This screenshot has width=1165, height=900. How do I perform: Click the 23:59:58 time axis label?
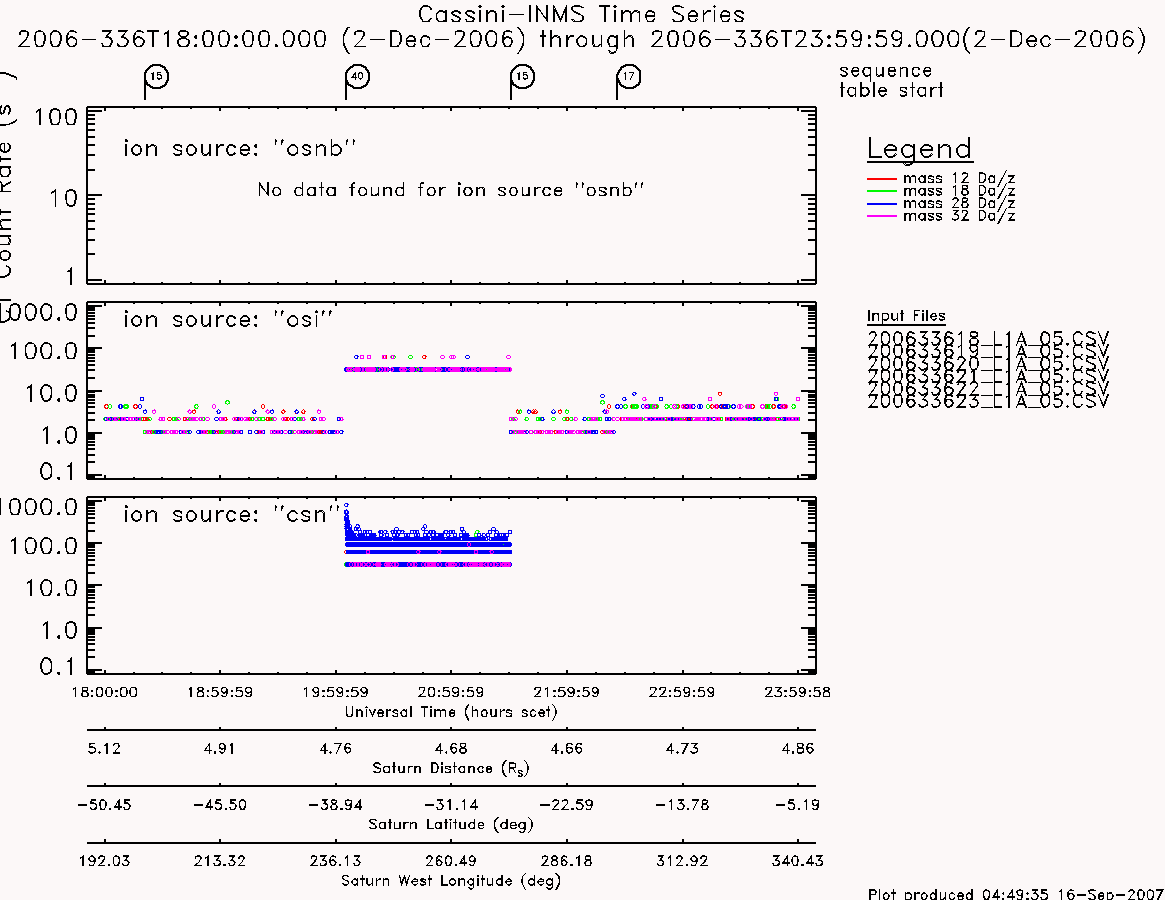coord(797,692)
